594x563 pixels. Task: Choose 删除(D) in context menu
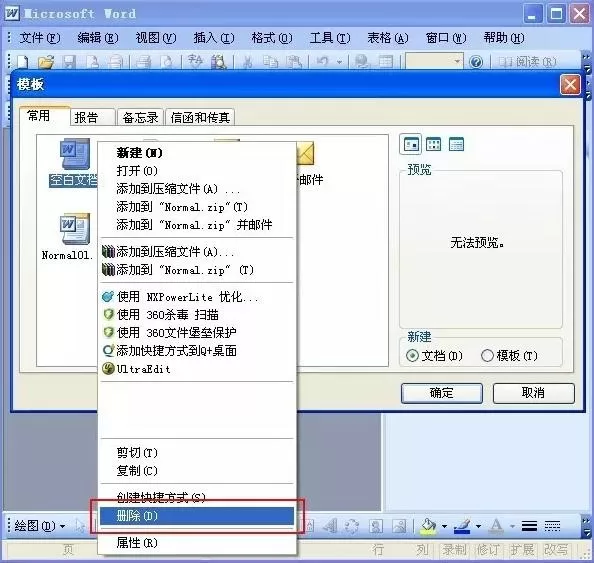tap(197, 516)
